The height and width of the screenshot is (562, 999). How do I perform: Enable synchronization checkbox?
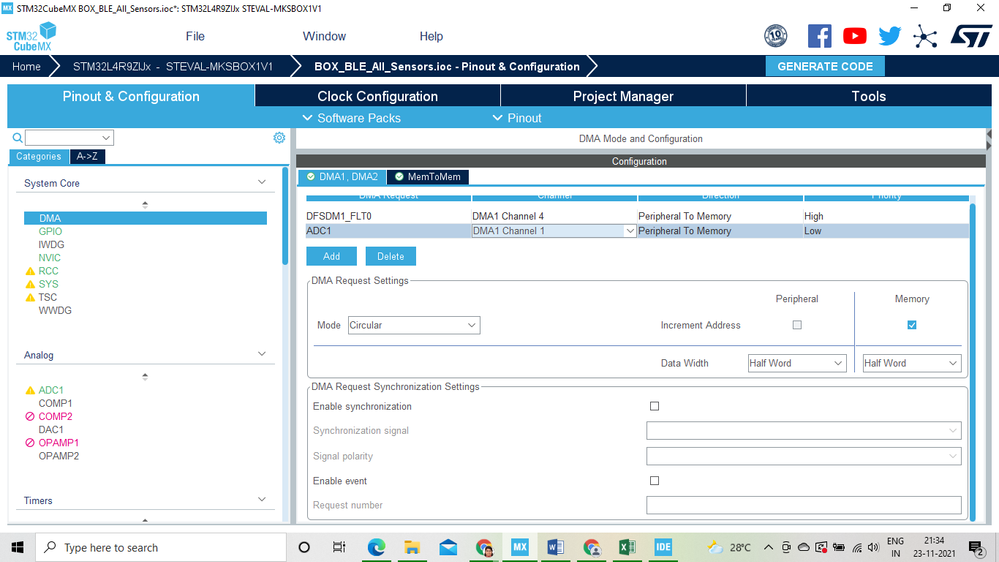pos(654,407)
